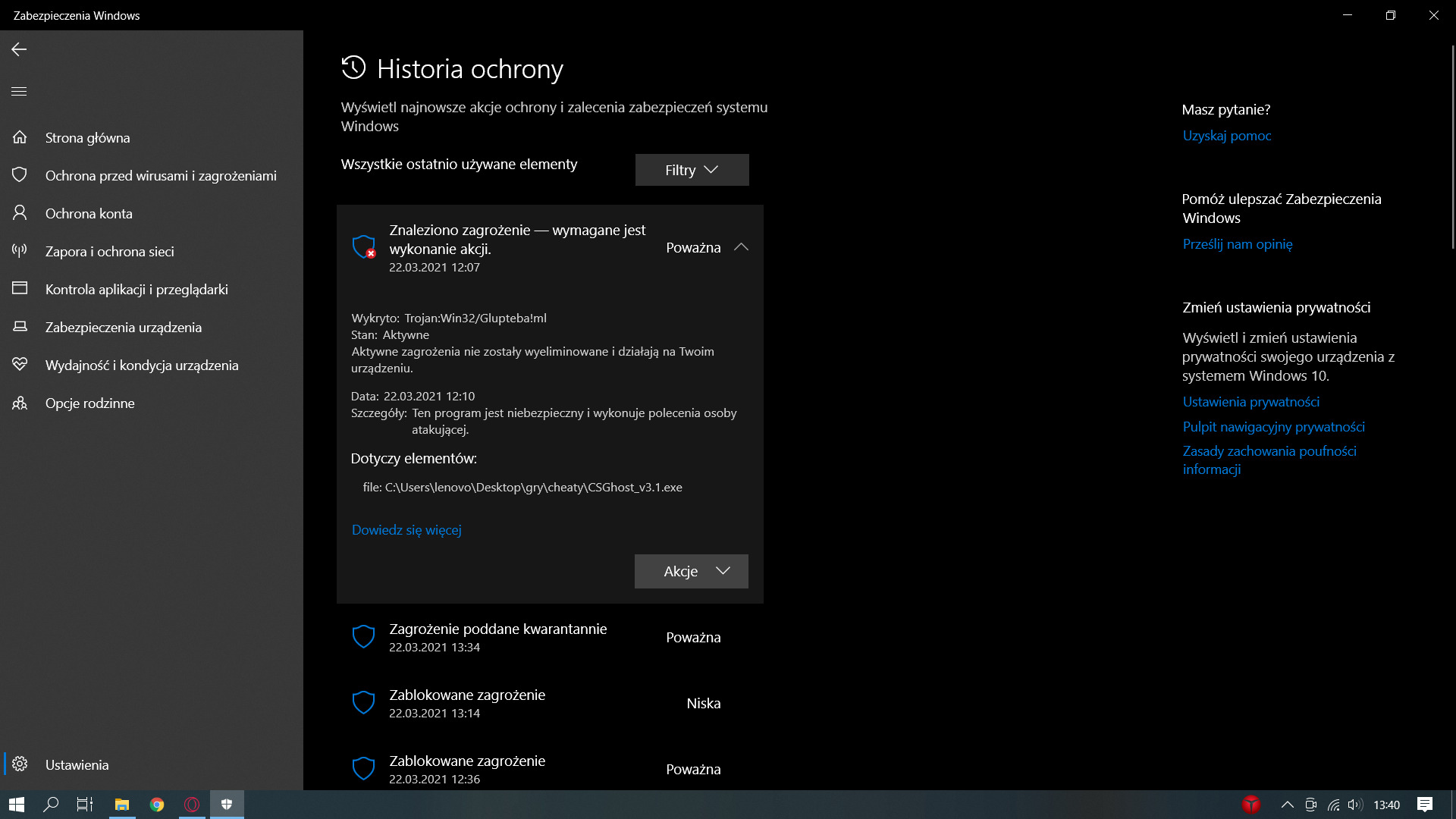Click the antenna icon for Zapora i ochrona sieci
This screenshot has width=1456, height=819.
point(20,251)
